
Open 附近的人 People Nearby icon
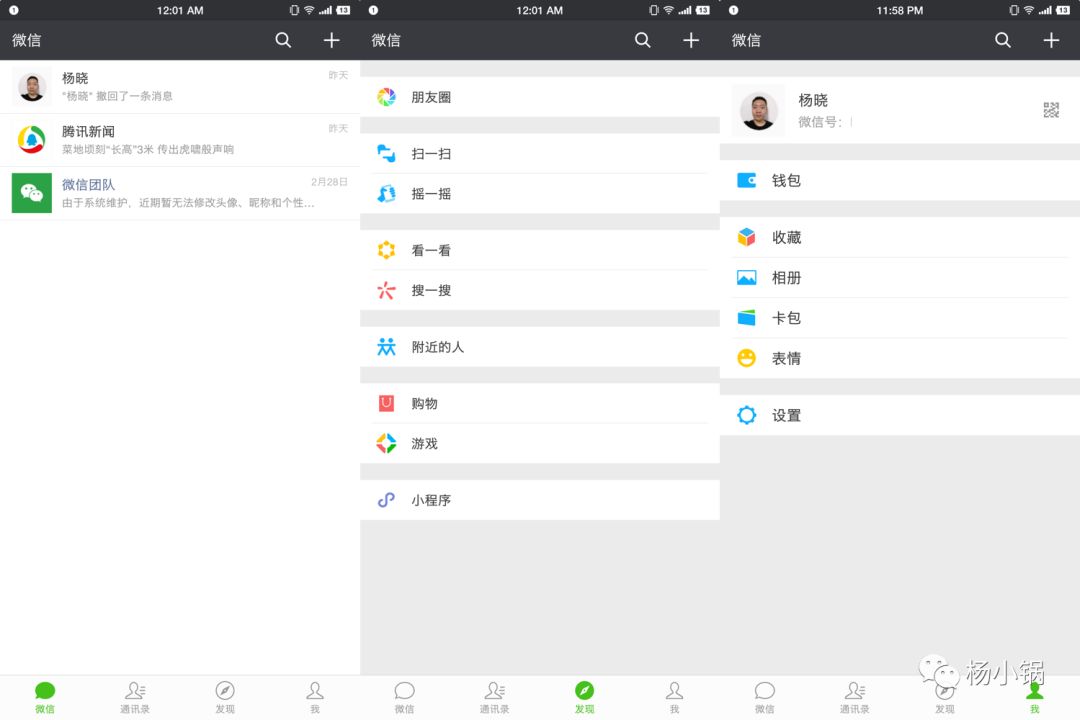pos(386,347)
